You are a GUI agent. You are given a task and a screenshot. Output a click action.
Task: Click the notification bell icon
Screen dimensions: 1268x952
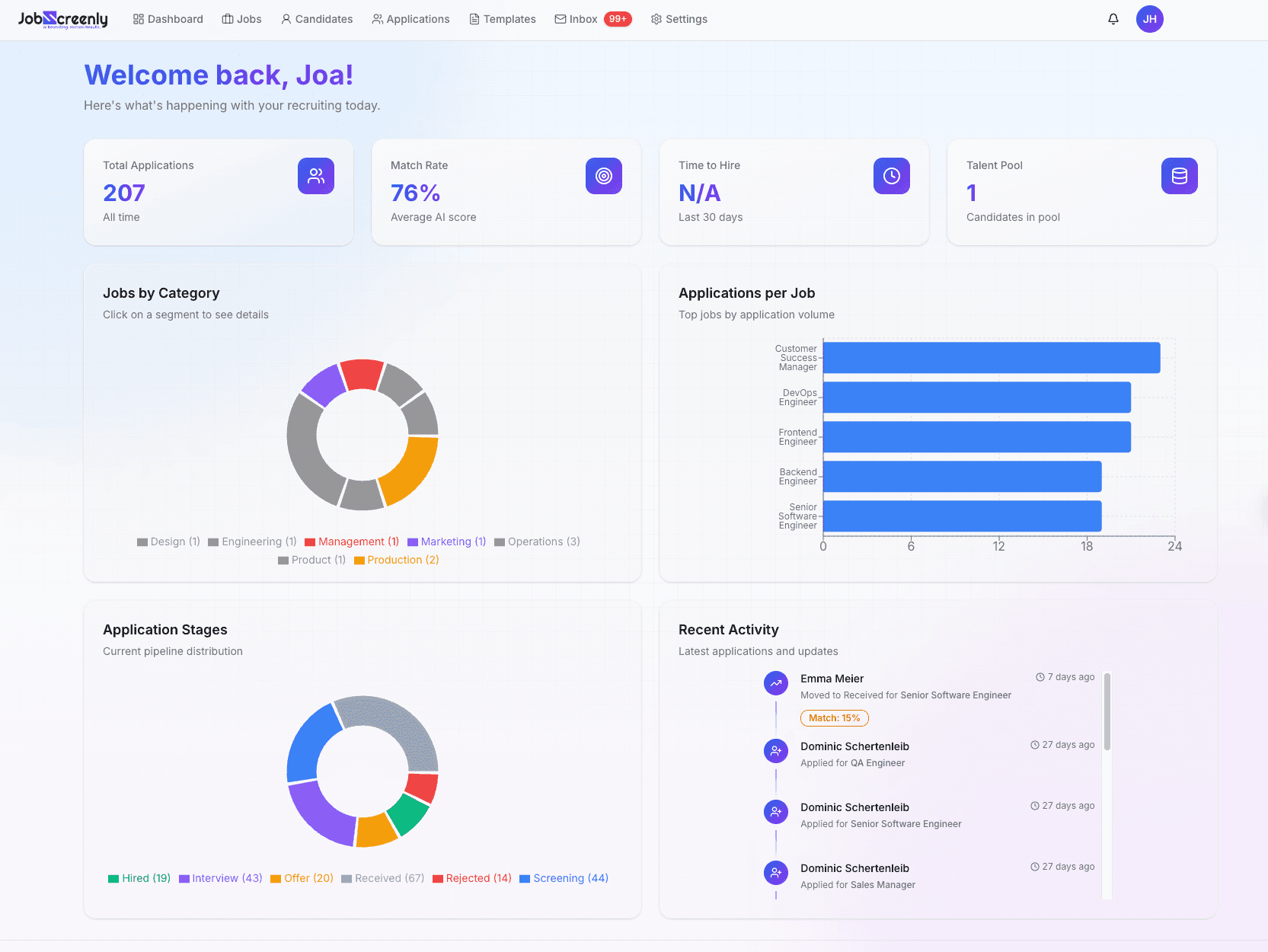click(x=1113, y=19)
